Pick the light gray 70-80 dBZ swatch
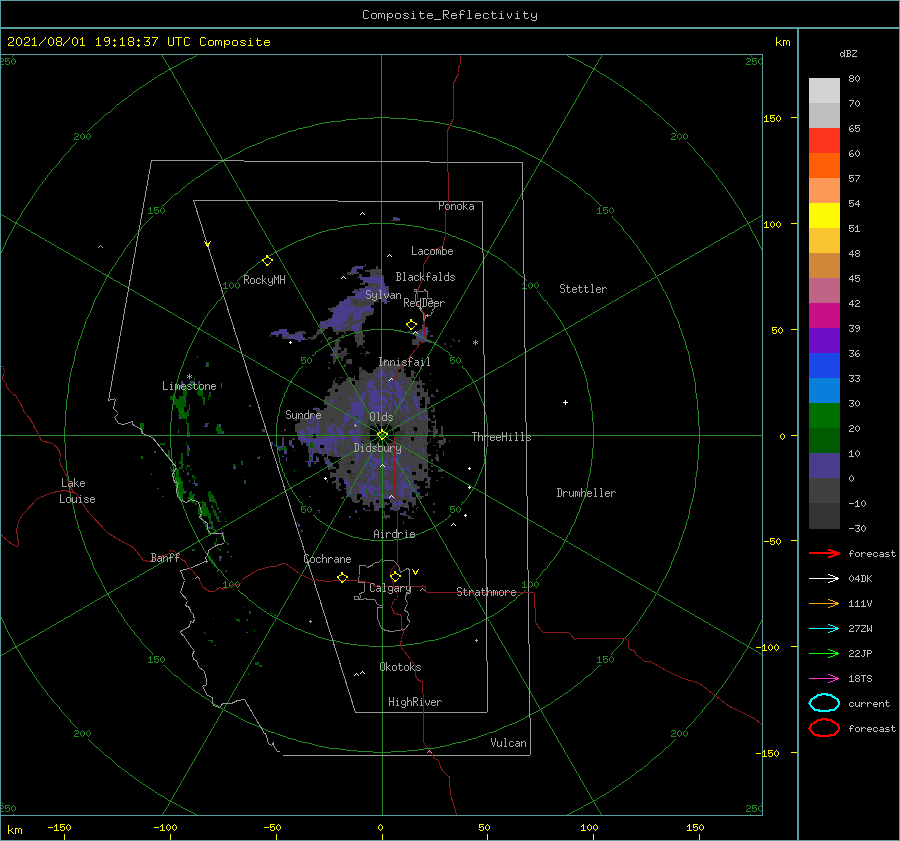This screenshot has width=900, height=841. [x=824, y=90]
